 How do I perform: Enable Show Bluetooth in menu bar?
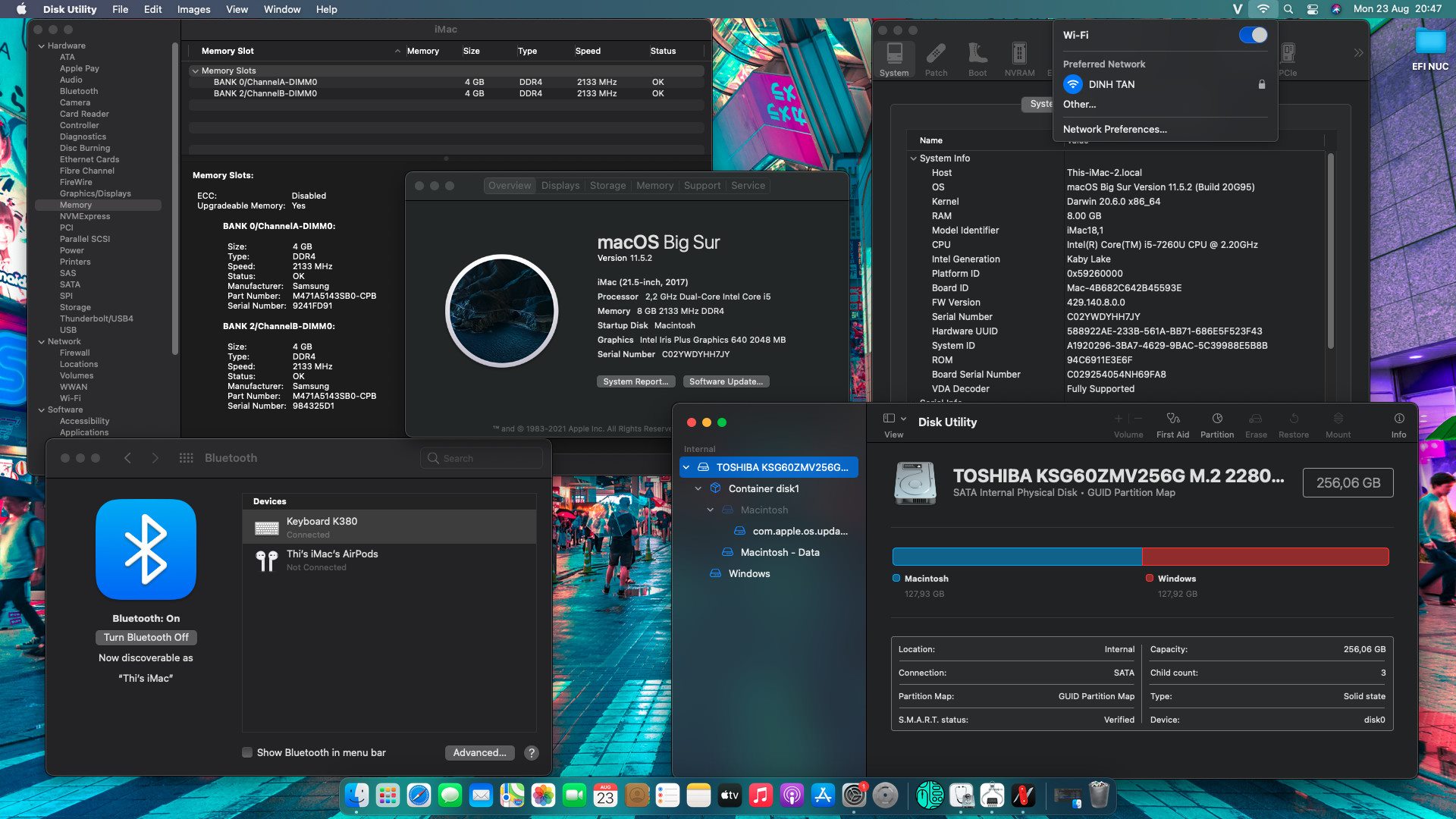[247, 753]
